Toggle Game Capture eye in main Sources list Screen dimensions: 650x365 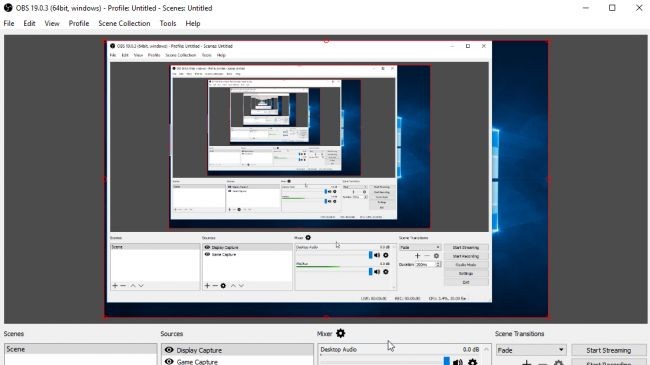point(169,361)
